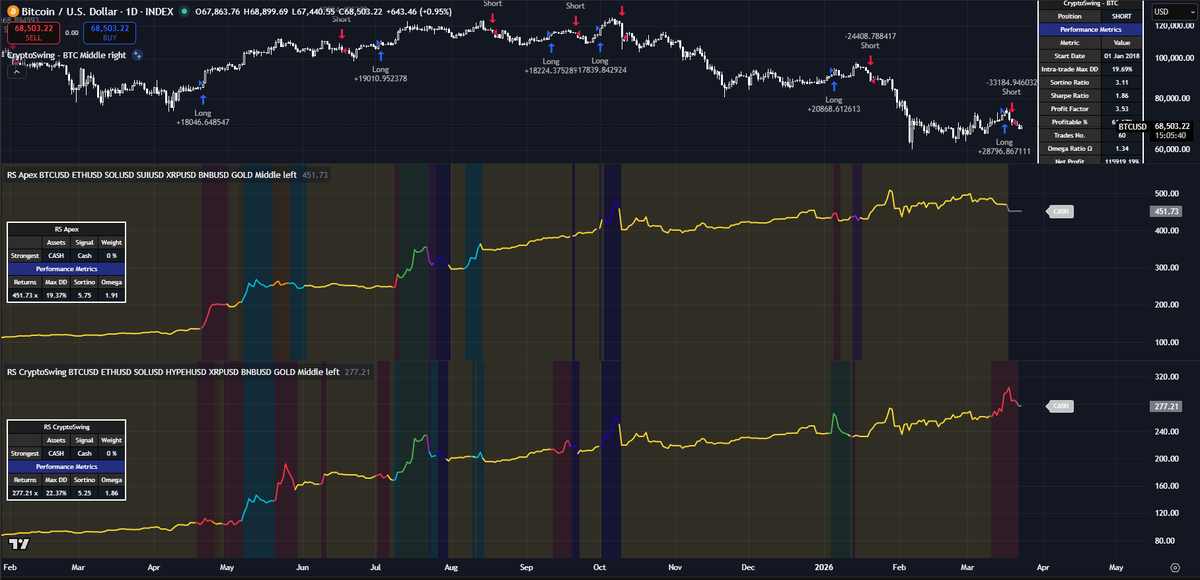Click the TradingView logo
The width and height of the screenshot is (1200, 580).
[17, 544]
